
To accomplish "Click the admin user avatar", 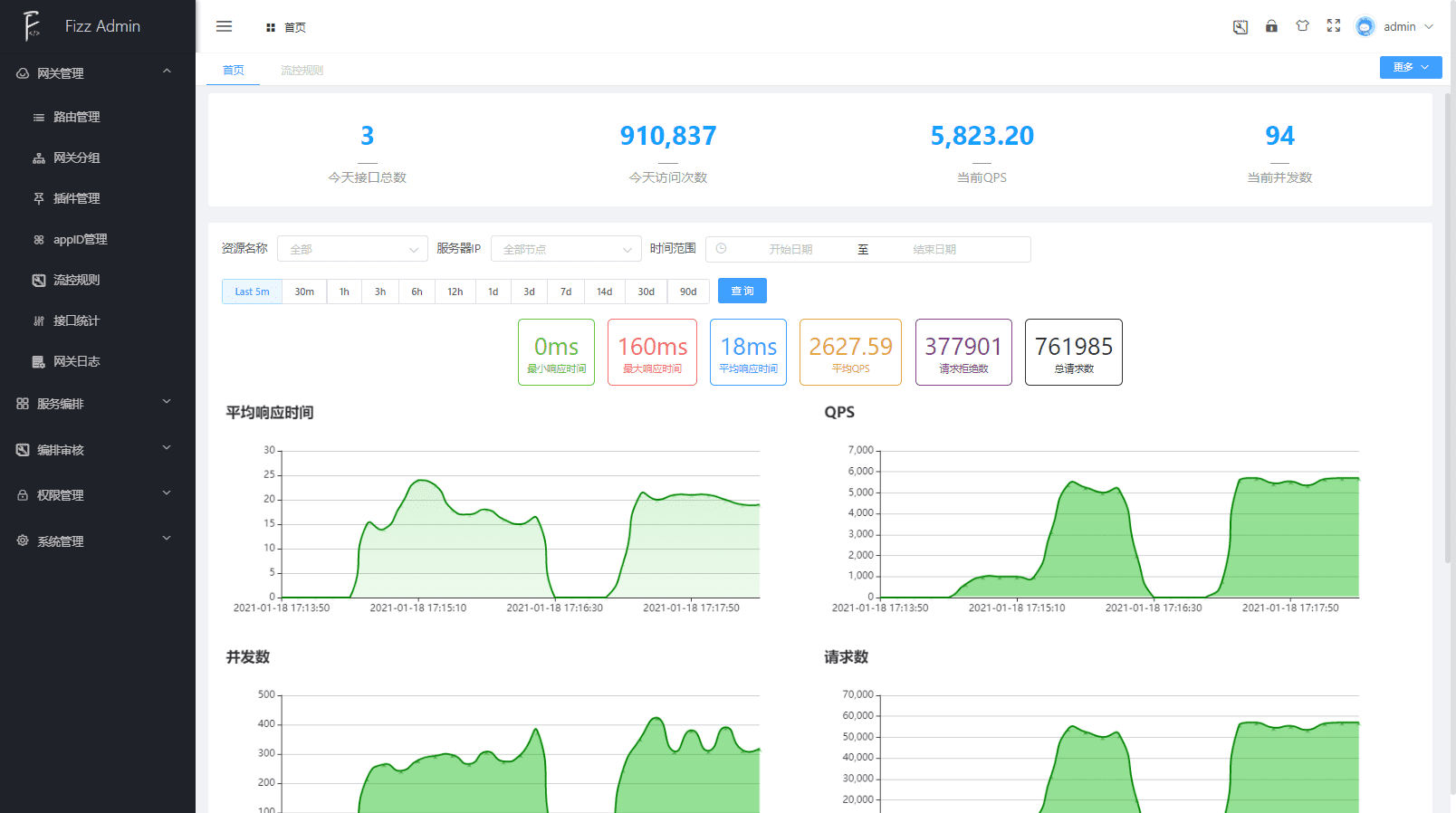I will [x=1365, y=27].
